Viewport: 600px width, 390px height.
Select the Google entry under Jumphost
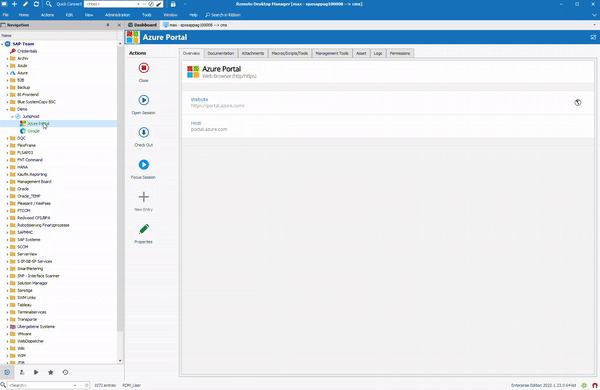pyautogui.click(x=34, y=131)
